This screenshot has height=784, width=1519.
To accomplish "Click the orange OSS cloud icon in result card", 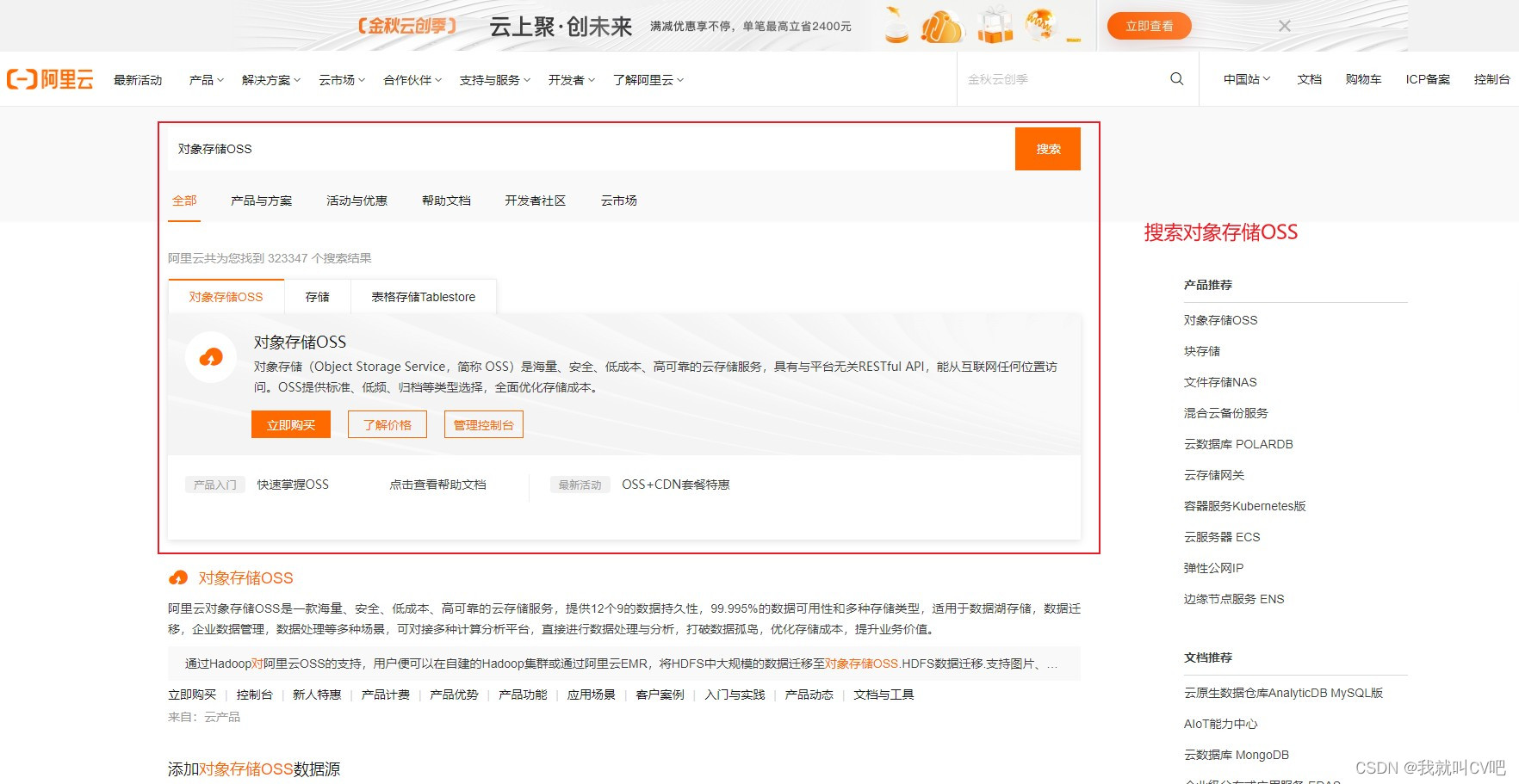I will pos(210,357).
